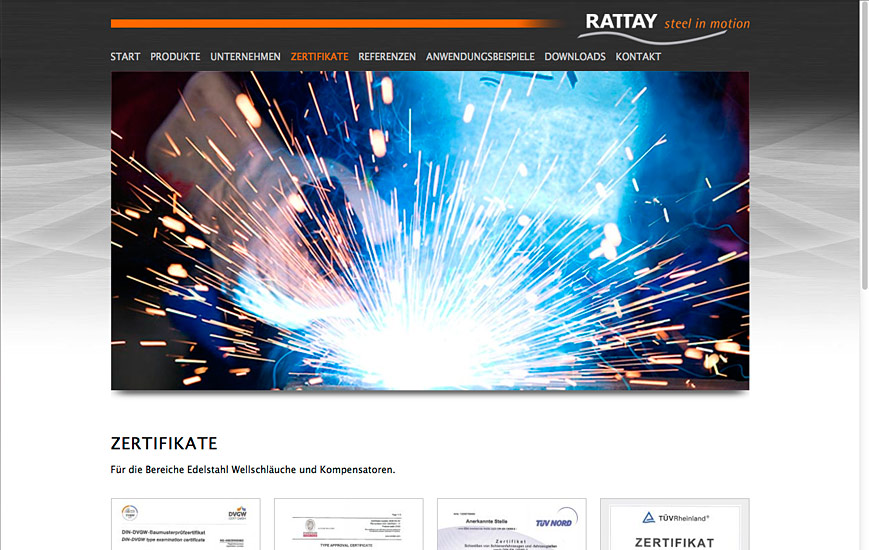Open REFERENZEN in the navigation
869x550 pixels.
[x=387, y=57]
